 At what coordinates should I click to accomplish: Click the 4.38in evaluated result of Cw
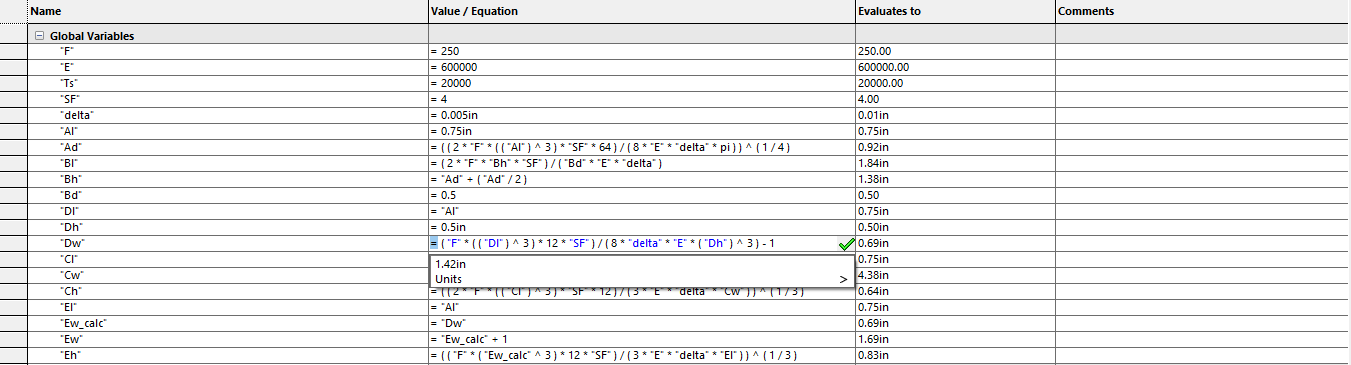coord(955,275)
